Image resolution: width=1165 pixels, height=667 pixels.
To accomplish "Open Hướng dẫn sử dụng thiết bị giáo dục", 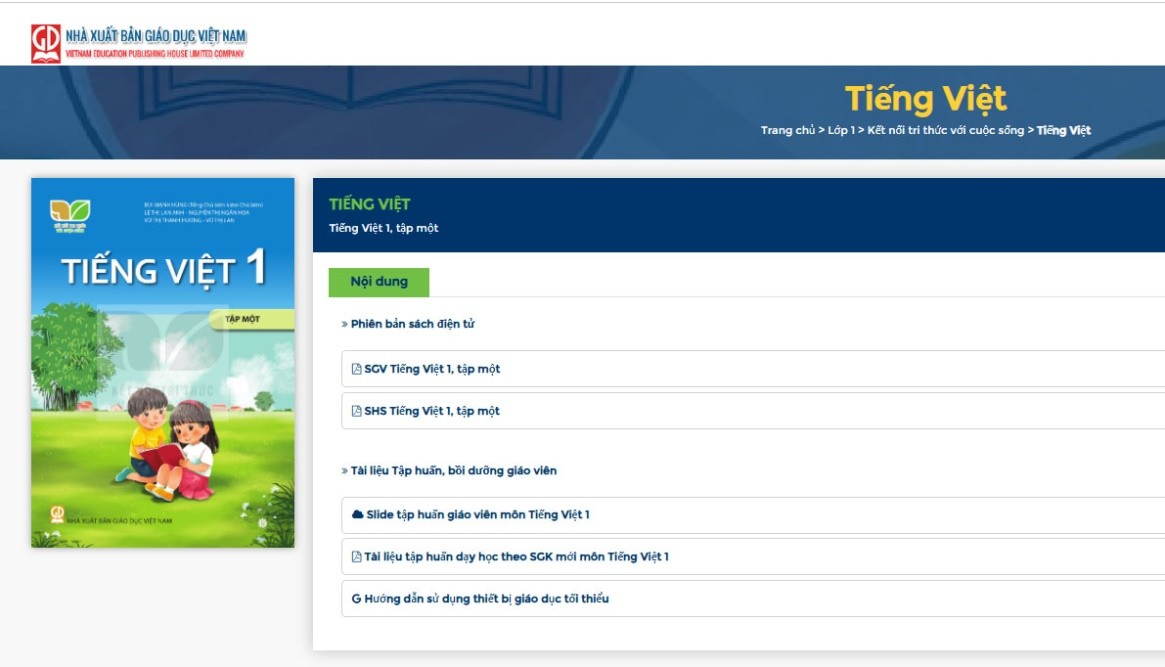I will 487,599.
